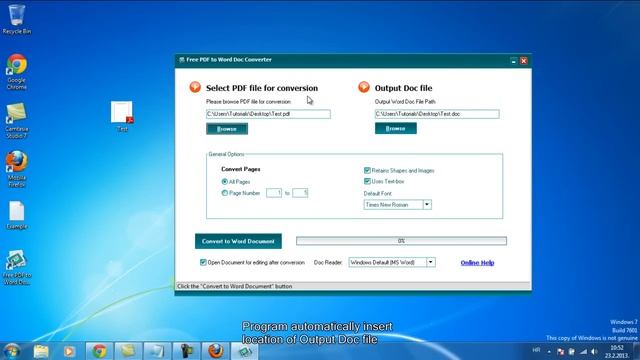Click the app icon in the converter title bar
Image resolution: width=640 pixels, height=360 pixels.
point(182,60)
